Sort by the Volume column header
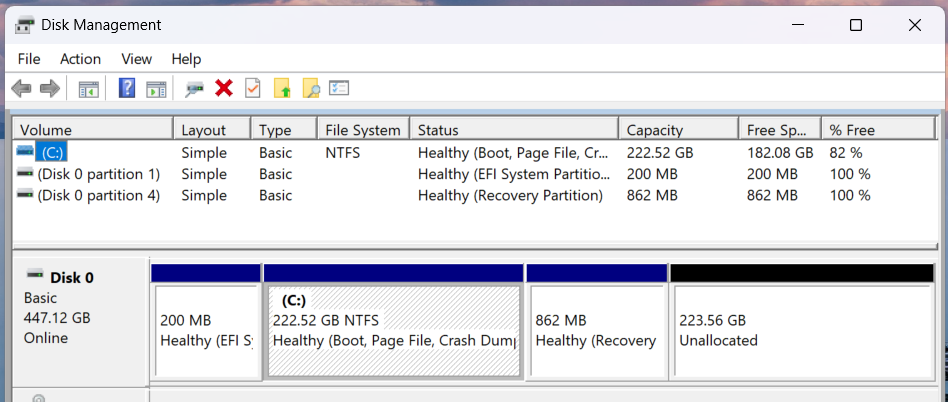Image resolution: width=948 pixels, height=402 pixels. click(x=94, y=130)
